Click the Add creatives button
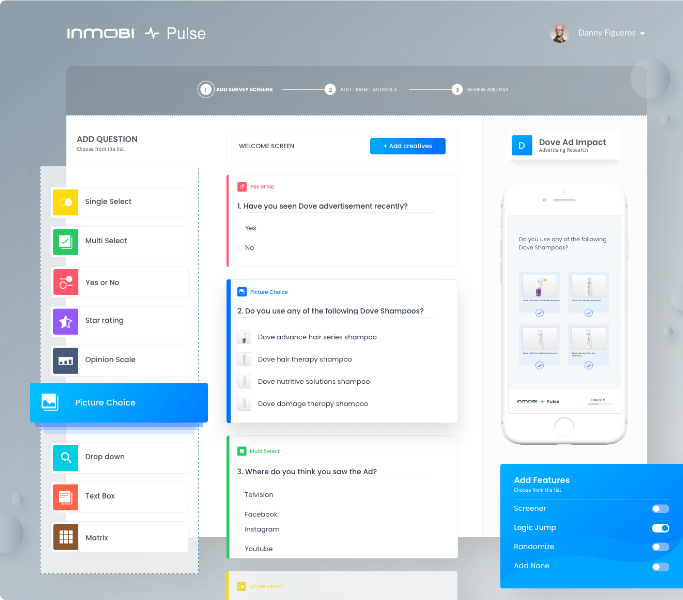 pos(407,146)
